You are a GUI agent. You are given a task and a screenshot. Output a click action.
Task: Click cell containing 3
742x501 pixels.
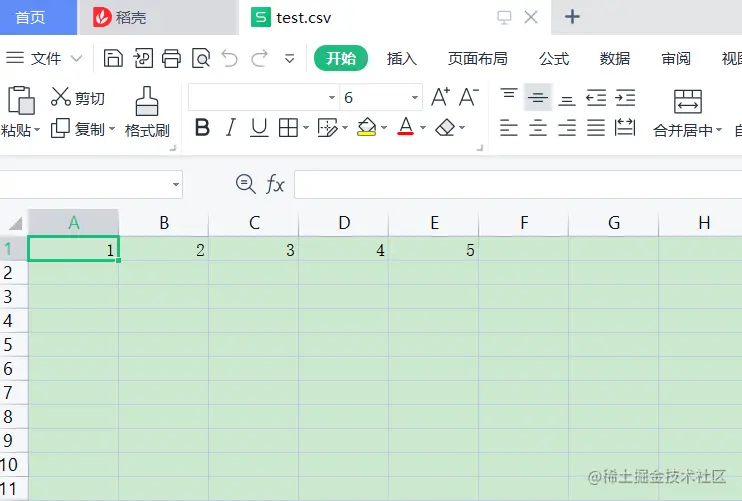point(254,249)
